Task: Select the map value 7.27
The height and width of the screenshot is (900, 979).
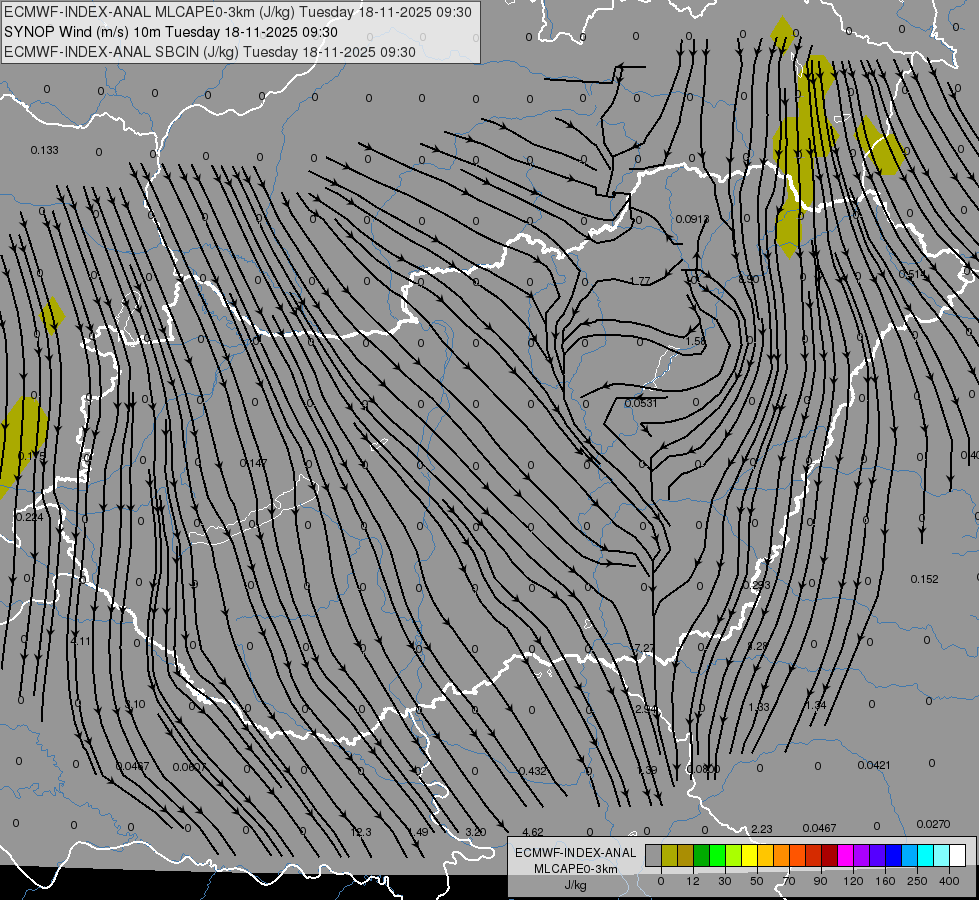Action: click(643, 648)
